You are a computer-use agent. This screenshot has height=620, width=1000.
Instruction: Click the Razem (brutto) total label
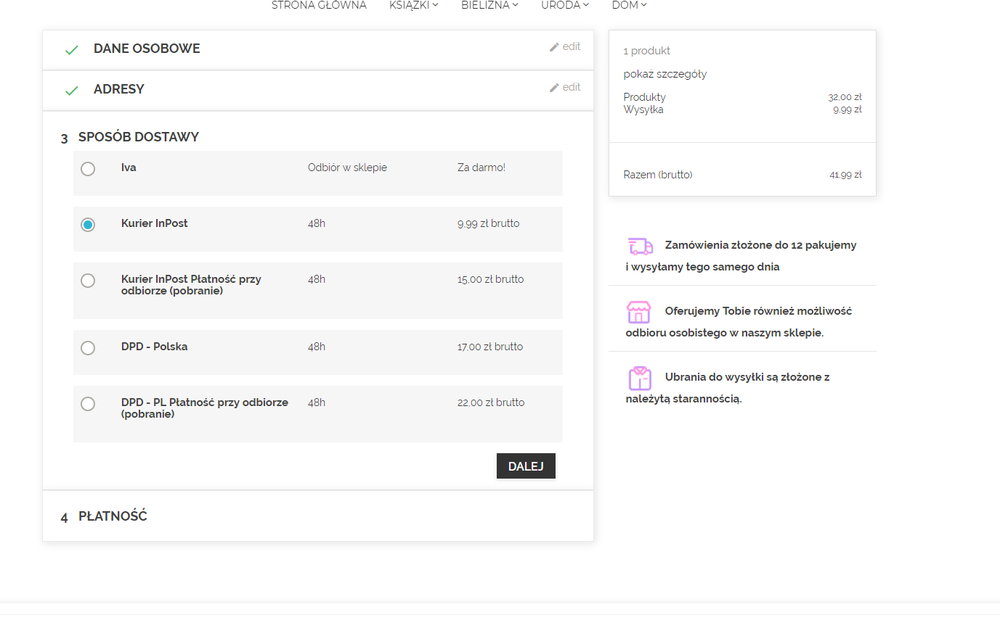658,175
